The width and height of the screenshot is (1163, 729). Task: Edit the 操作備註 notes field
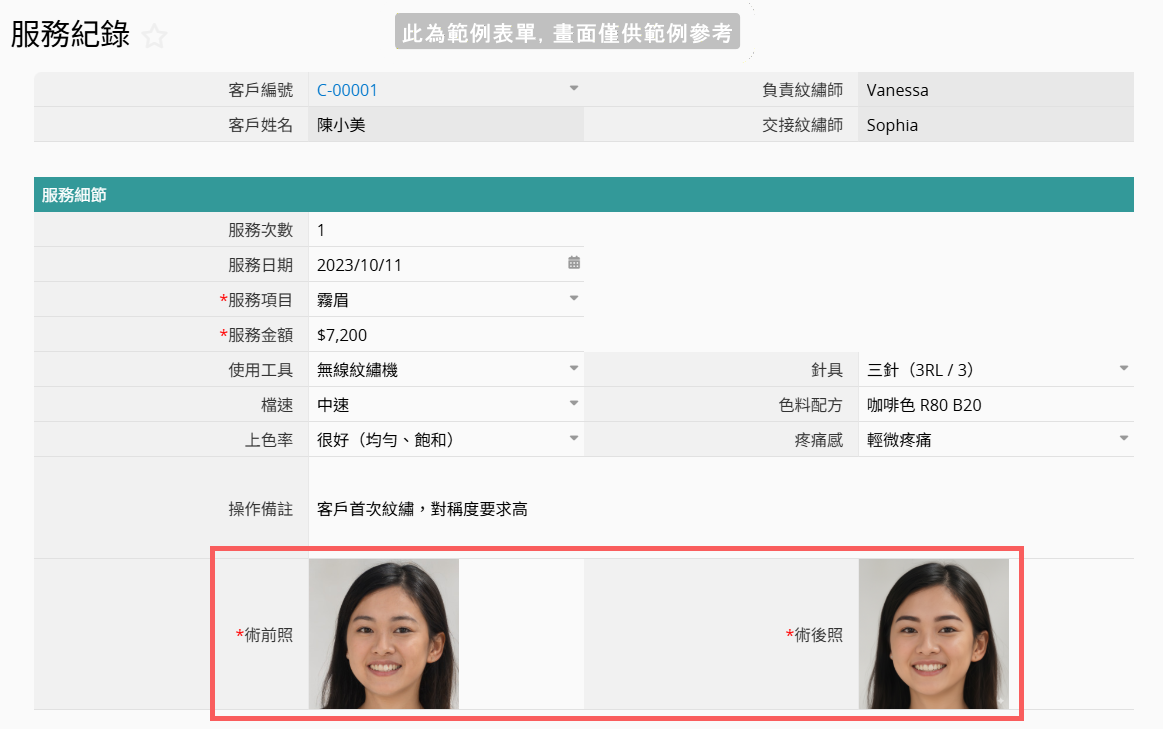pos(720,509)
